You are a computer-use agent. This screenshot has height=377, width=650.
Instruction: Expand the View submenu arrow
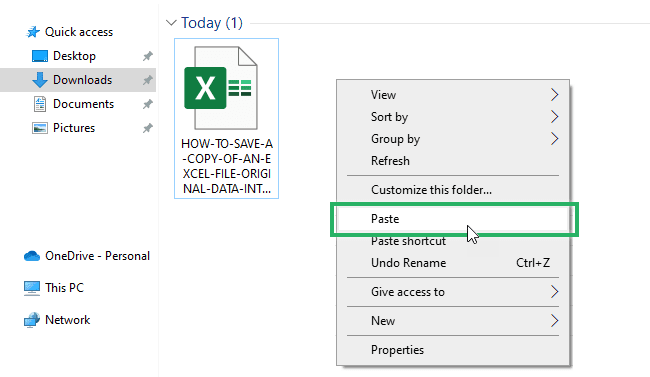pos(555,95)
